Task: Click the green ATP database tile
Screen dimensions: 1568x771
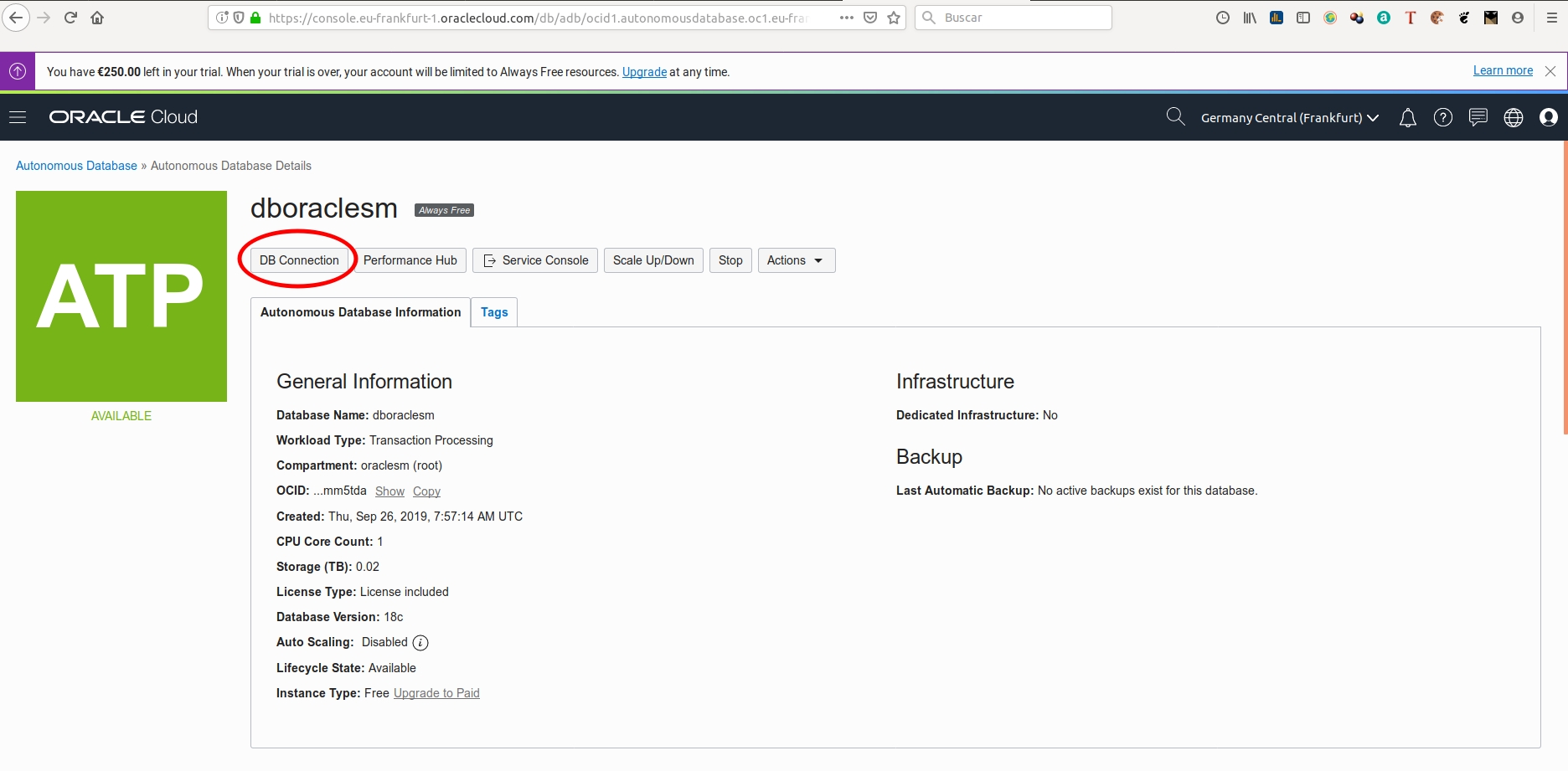Action: click(x=121, y=296)
